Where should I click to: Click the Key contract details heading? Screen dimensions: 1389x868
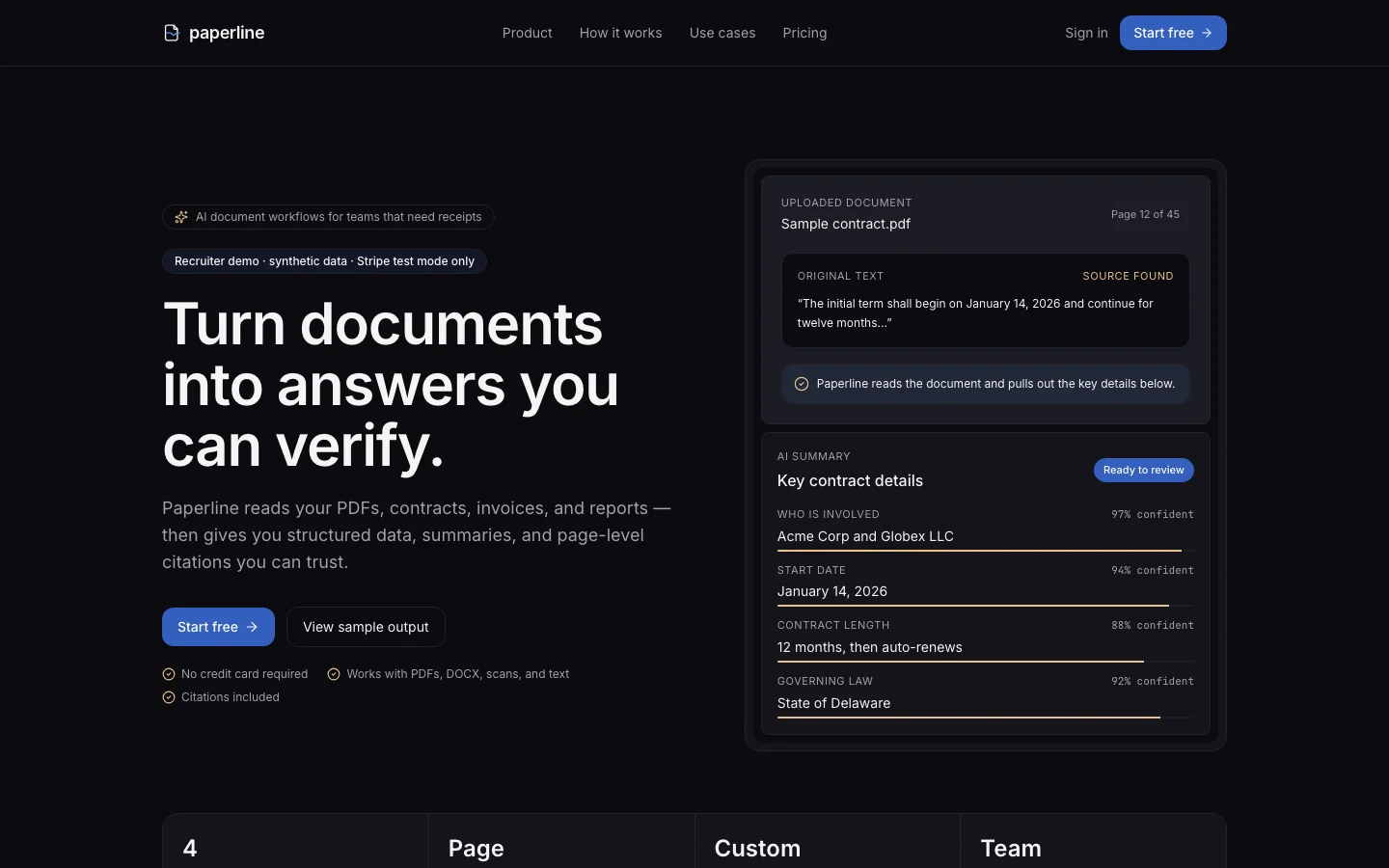tap(850, 480)
